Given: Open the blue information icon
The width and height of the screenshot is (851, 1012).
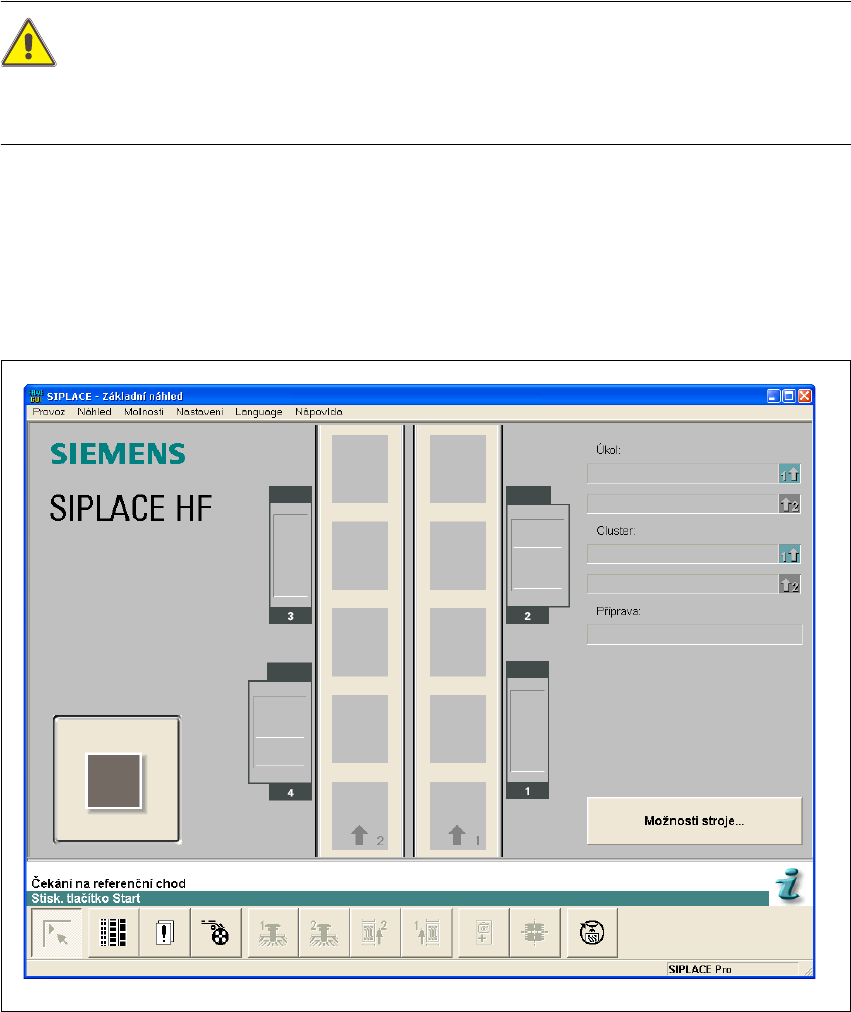Looking at the screenshot, I should tap(790, 886).
